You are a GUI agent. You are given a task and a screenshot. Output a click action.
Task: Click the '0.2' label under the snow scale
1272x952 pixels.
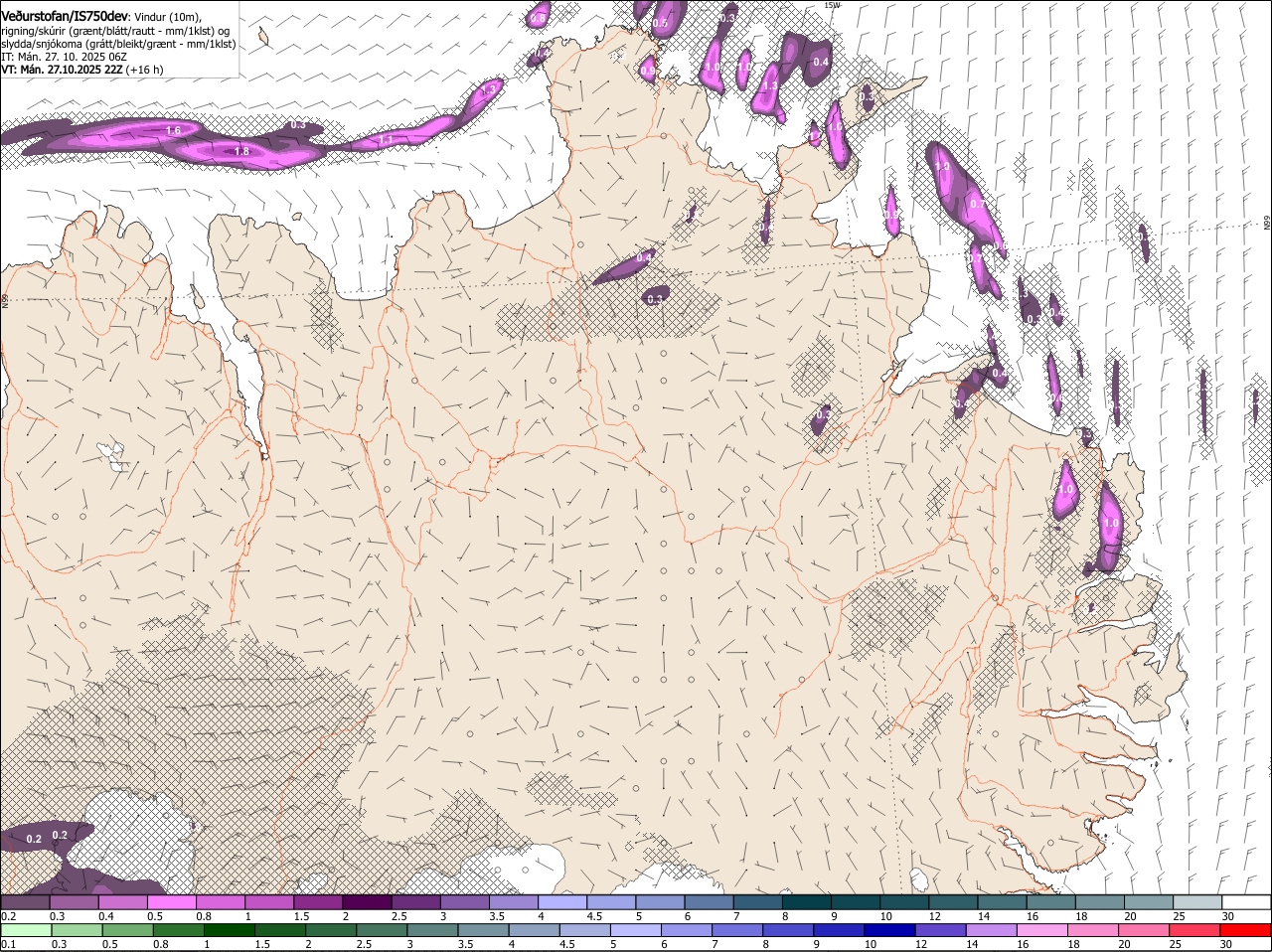click(x=8, y=916)
